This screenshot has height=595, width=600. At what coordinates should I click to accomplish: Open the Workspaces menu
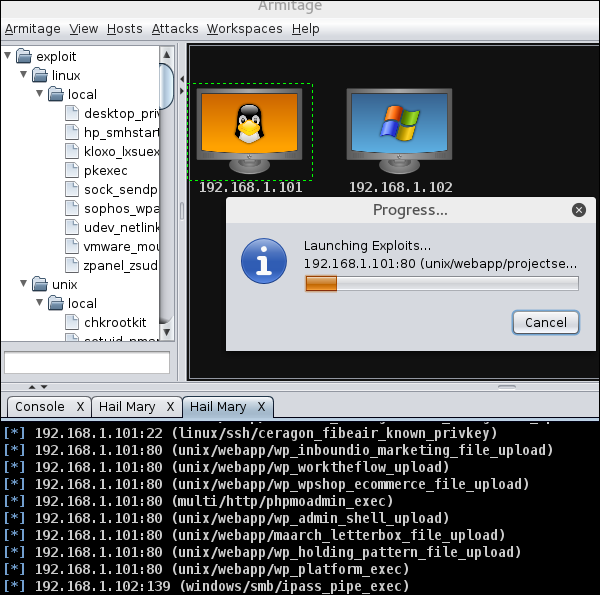point(244,29)
